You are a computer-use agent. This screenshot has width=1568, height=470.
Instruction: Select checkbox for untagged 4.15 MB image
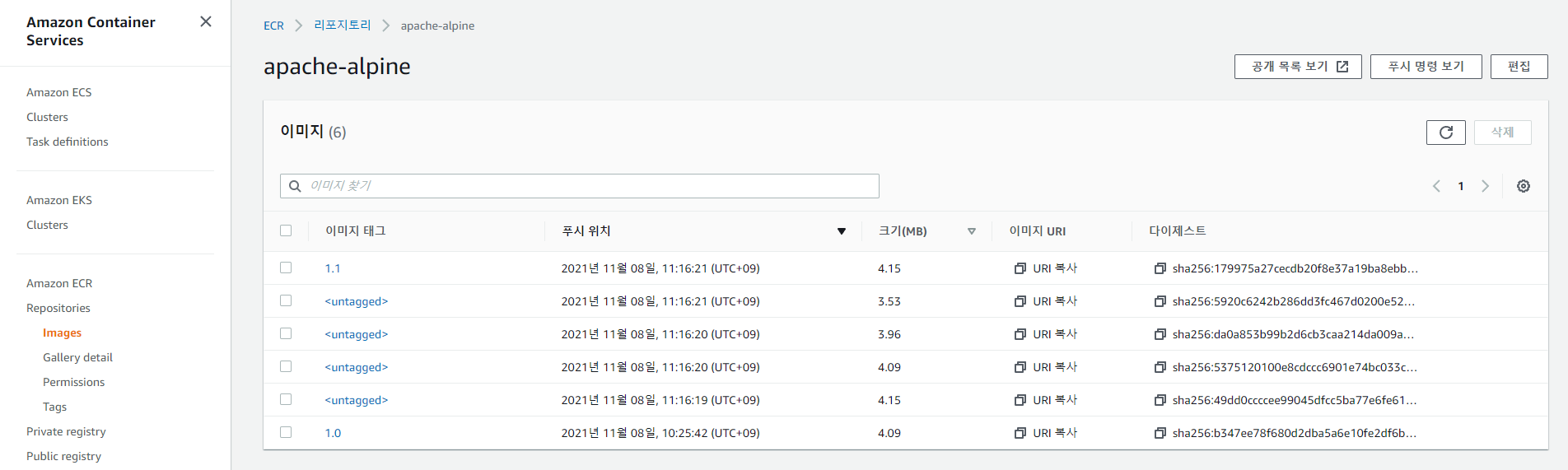286,399
